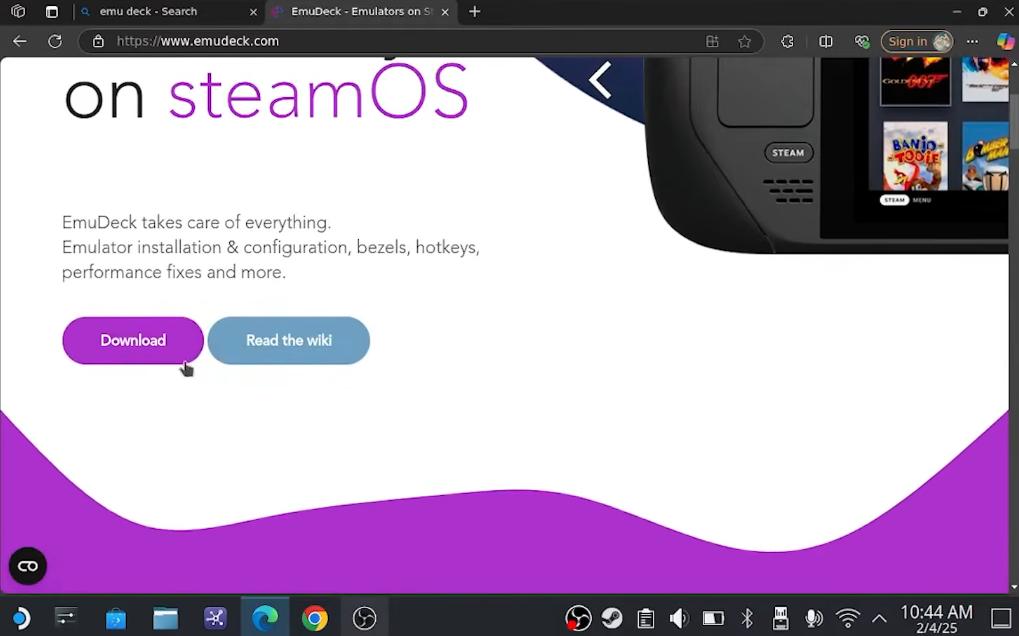Open microphone tray icon

[813, 618]
